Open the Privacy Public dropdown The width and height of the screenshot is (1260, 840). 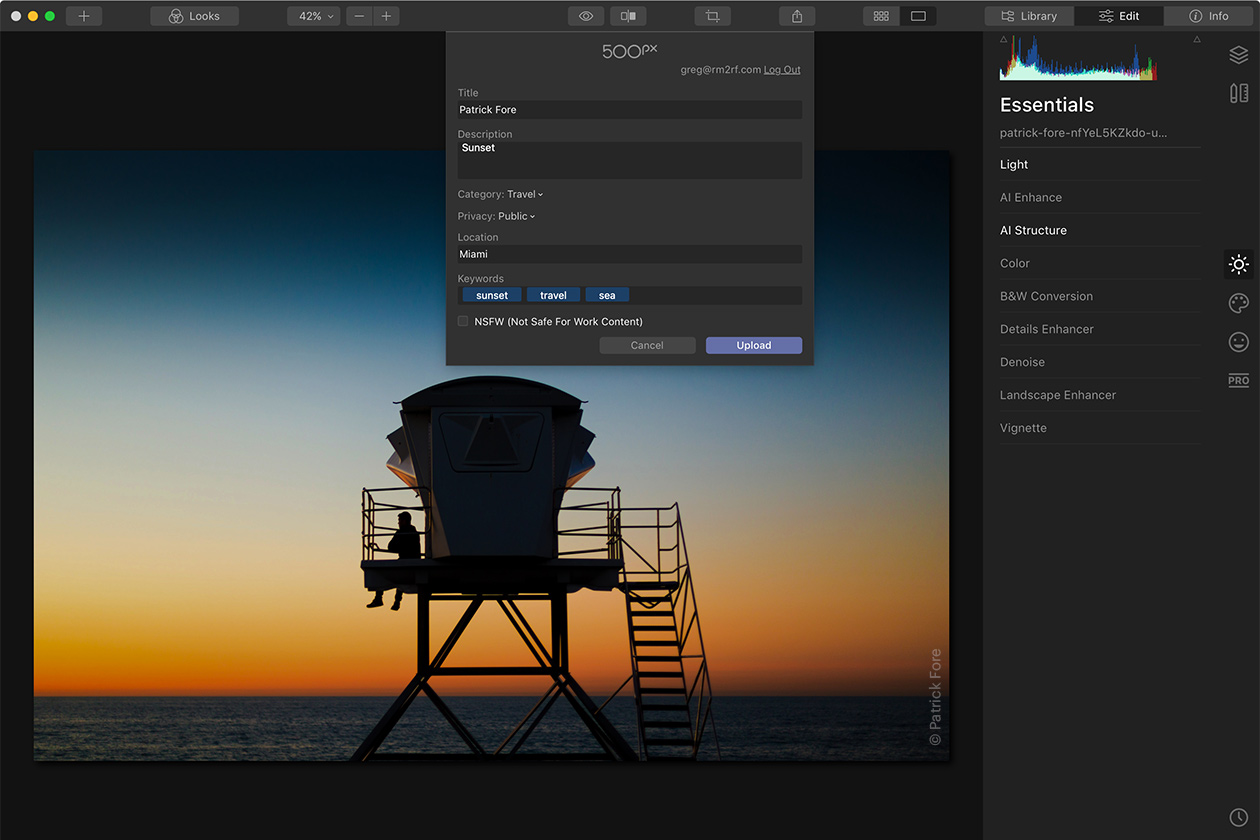516,216
